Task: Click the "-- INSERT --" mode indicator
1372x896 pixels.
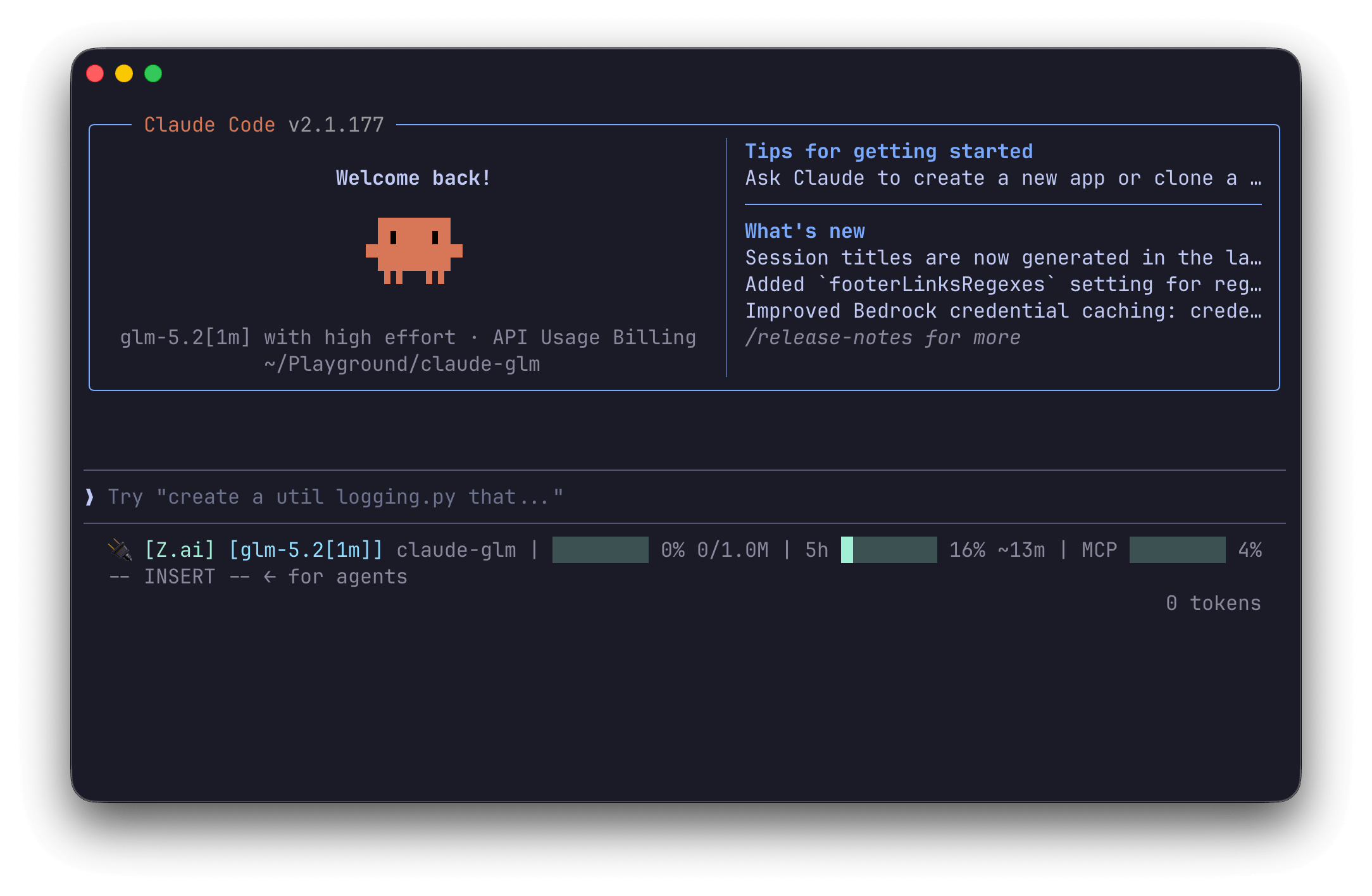Action: point(180,576)
